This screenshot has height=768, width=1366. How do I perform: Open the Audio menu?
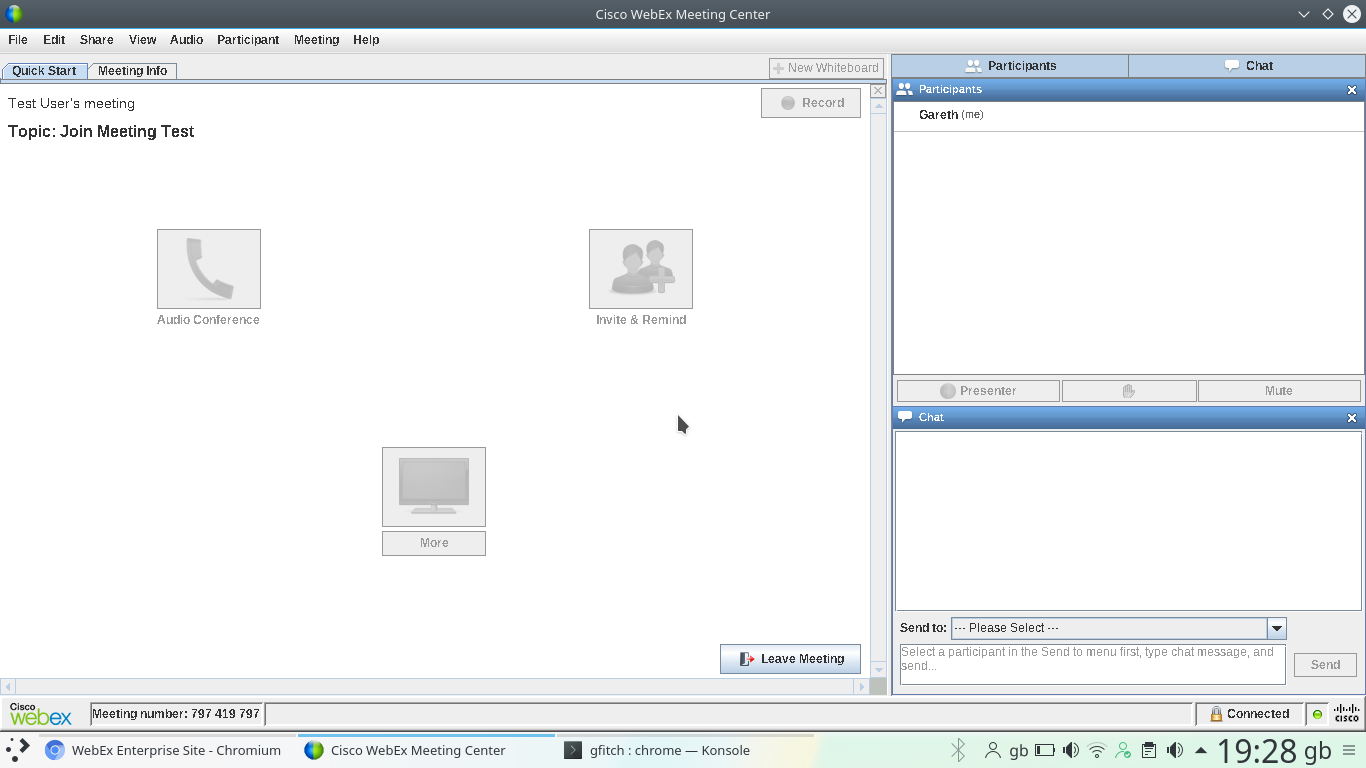pyautogui.click(x=187, y=40)
